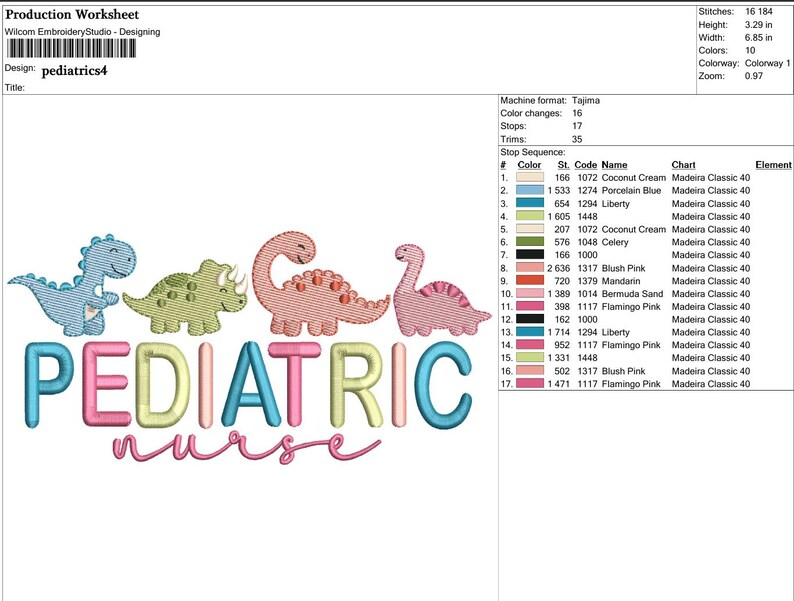The width and height of the screenshot is (794, 601).
Task: Click the Code column header
Action: click(x=585, y=165)
